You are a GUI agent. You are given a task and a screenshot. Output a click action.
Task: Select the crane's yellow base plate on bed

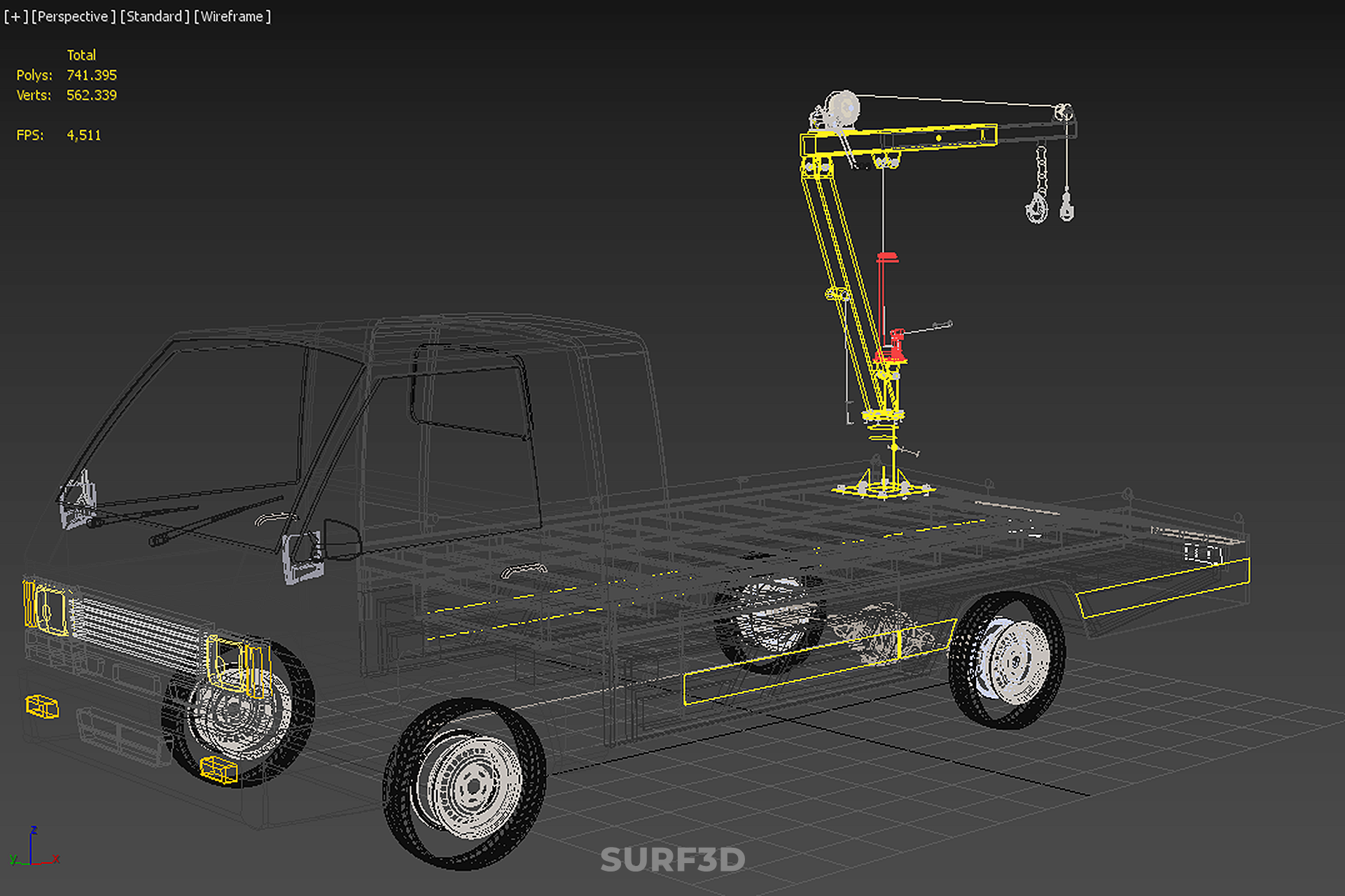[884, 489]
